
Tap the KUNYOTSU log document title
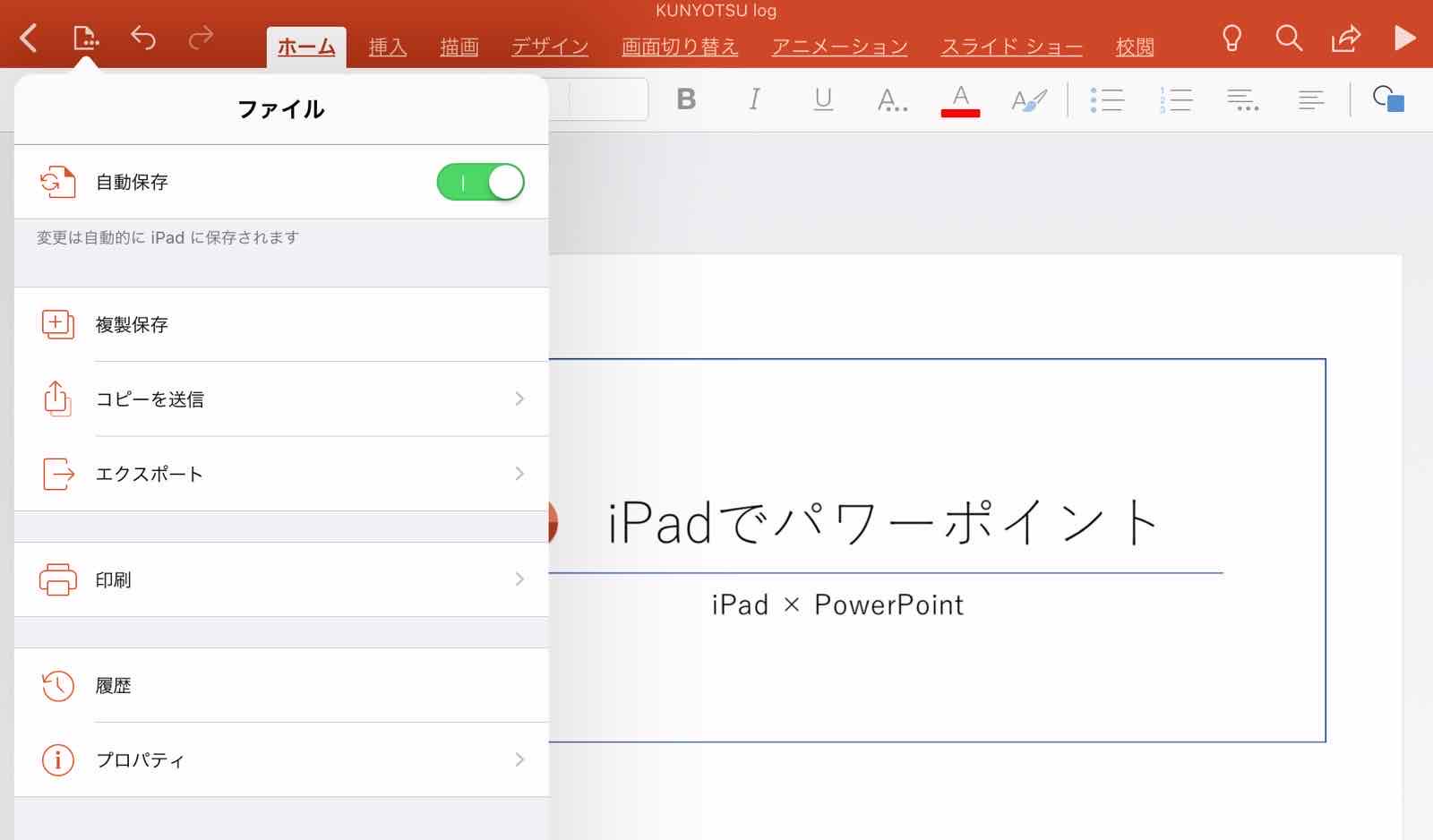716,11
